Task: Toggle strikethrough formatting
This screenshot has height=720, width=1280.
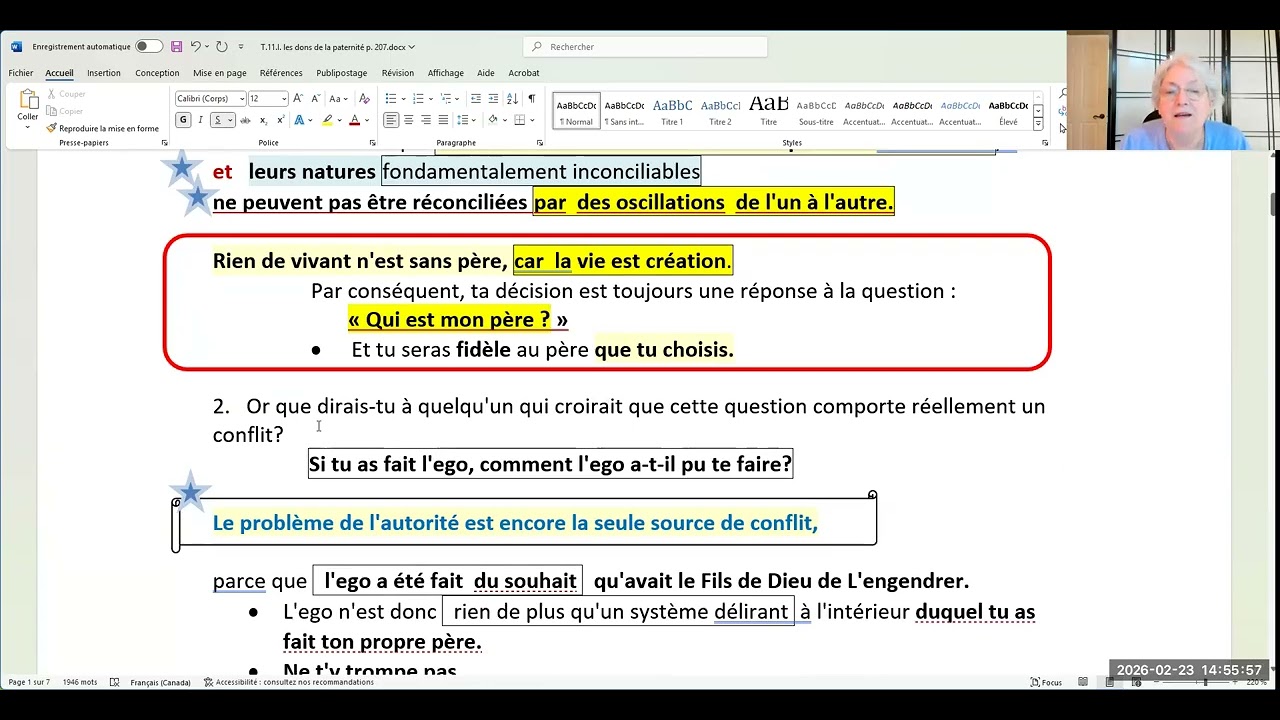Action: click(244, 120)
